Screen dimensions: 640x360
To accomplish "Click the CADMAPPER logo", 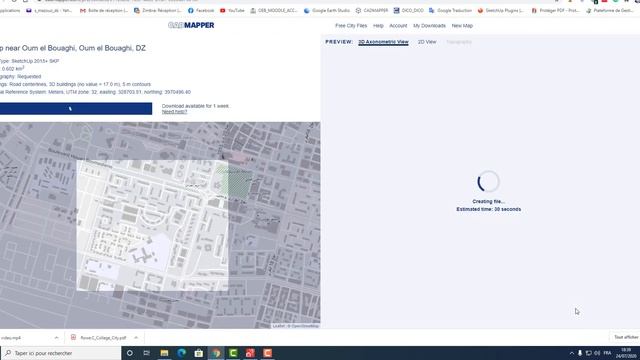I will (x=191, y=25).
